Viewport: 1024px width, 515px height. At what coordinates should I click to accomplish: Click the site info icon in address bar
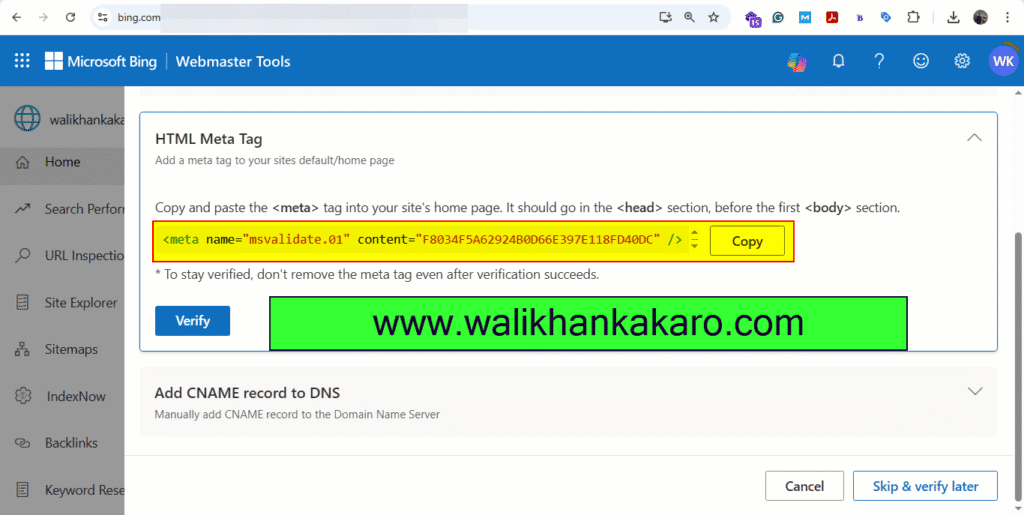pos(103,18)
